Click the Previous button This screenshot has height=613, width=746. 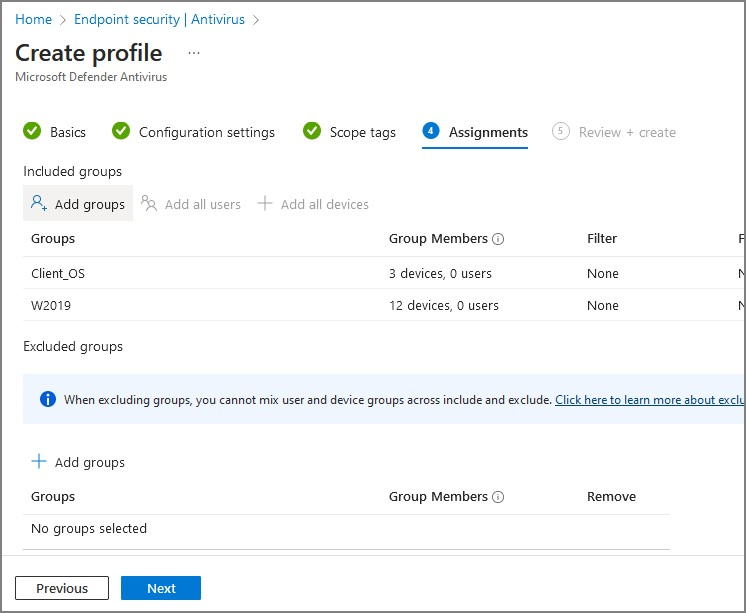pyautogui.click(x=62, y=588)
